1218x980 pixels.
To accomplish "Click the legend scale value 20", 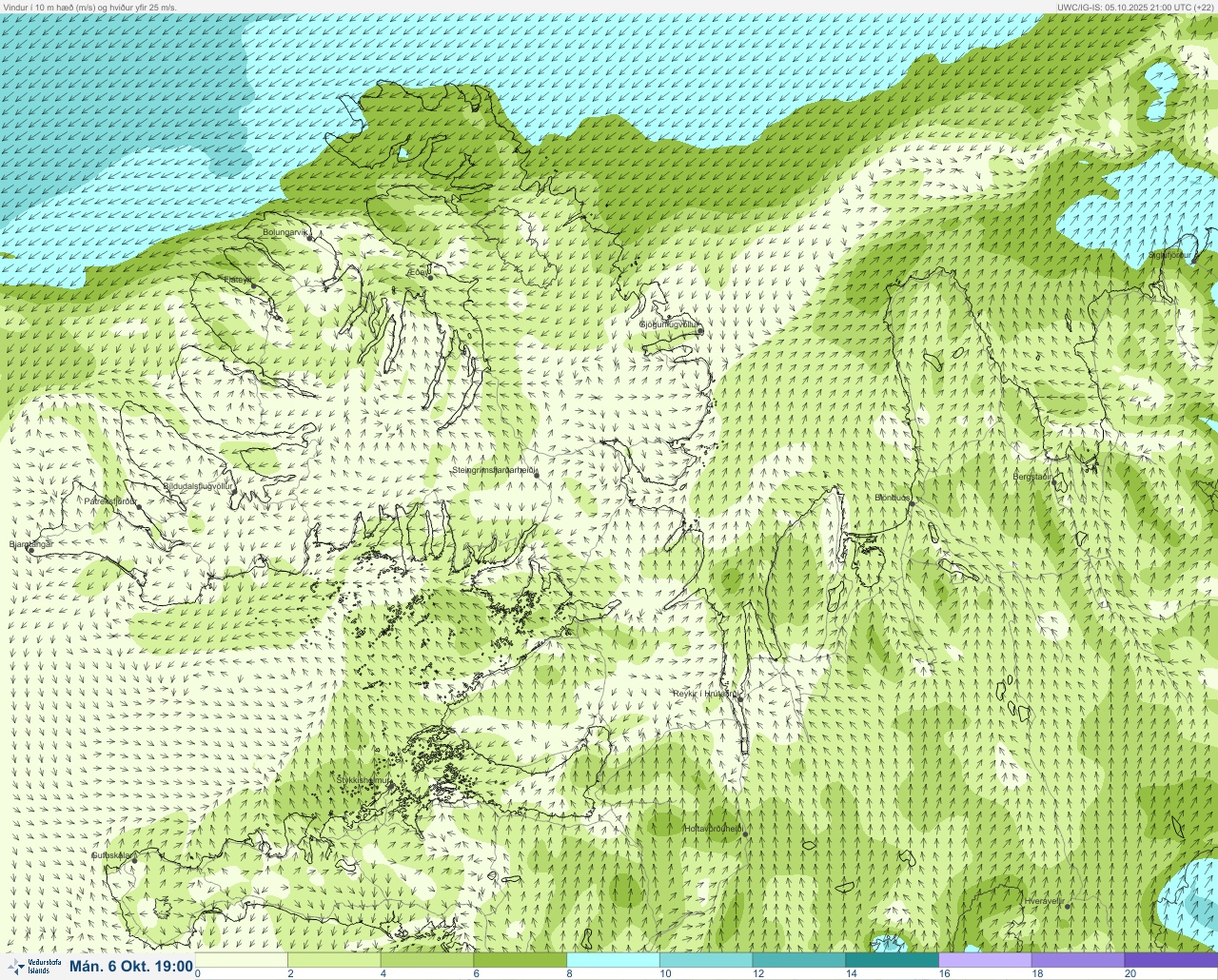I will 1130,973.
